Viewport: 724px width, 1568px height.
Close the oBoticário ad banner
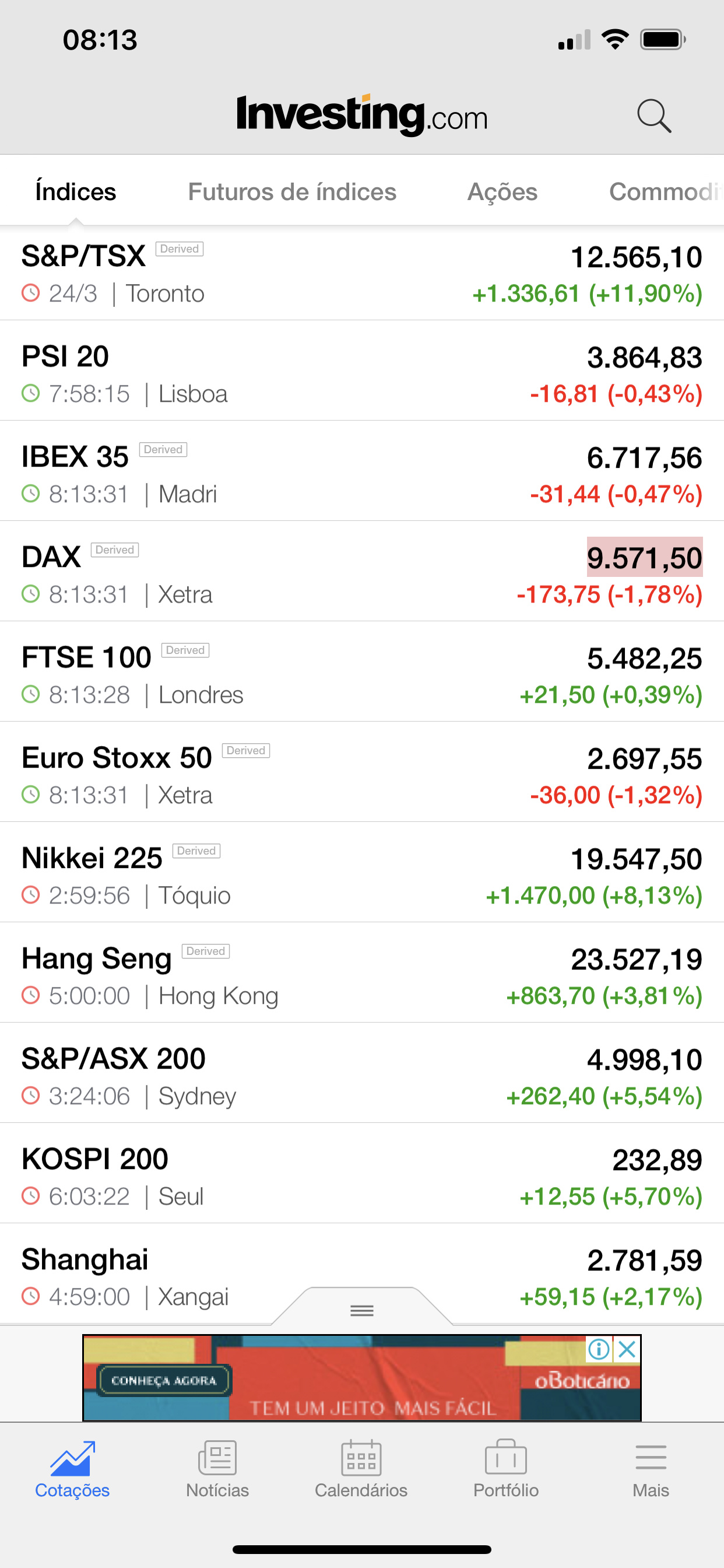627,1349
